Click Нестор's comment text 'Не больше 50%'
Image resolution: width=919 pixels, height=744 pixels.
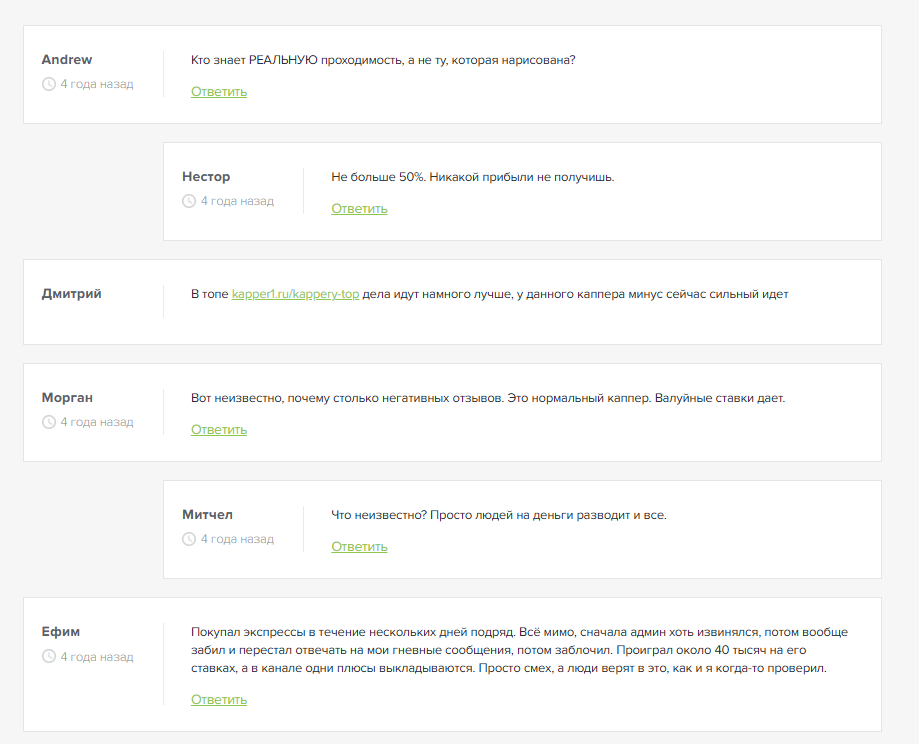(472, 177)
